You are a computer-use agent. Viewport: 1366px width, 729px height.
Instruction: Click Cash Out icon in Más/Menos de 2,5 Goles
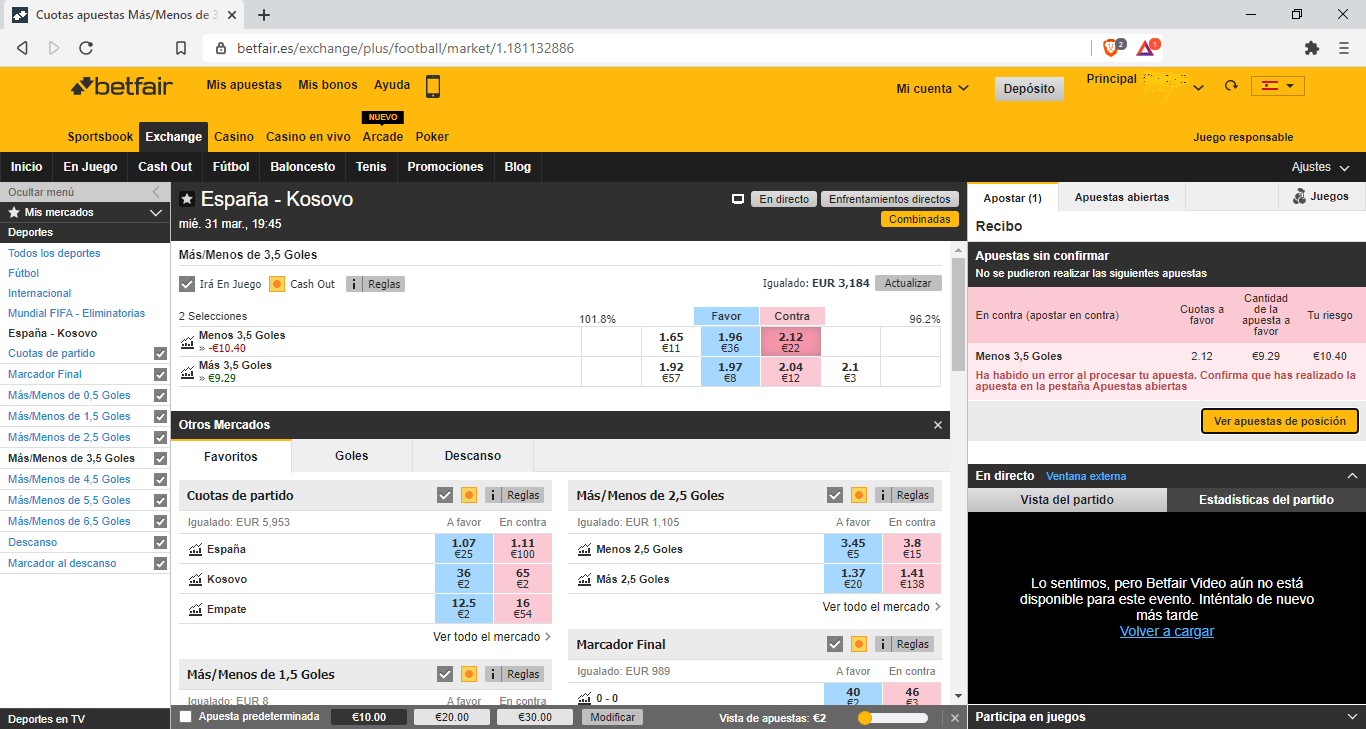click(x=859, y=495)
